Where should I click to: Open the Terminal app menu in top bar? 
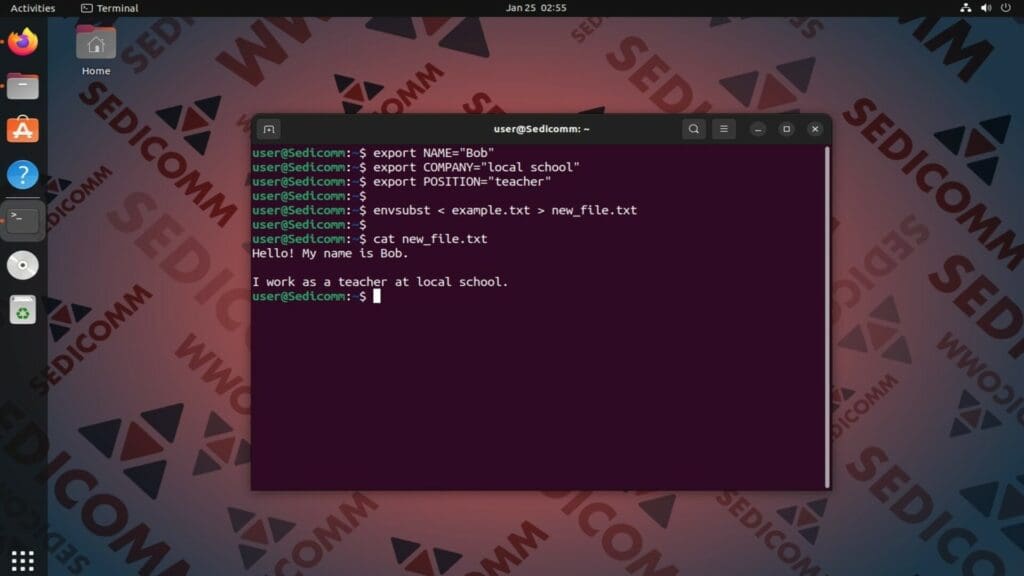[109, 8]
